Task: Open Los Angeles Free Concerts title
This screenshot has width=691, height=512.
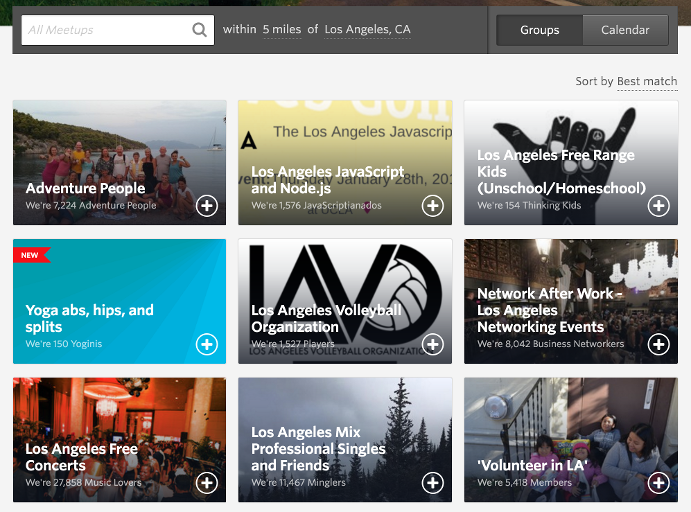Action: click(x=82, y=457)
